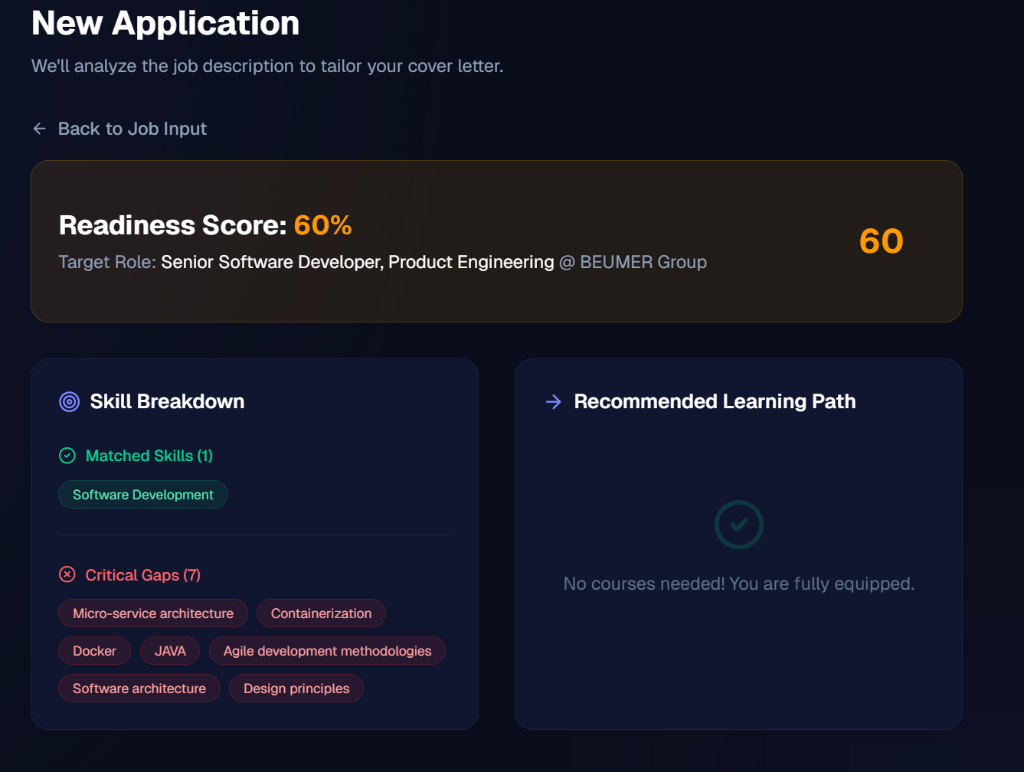Viewport: 1024px width, 772px height.
Task: Select the Software Development matched skill chip
Action: point(142,494)
